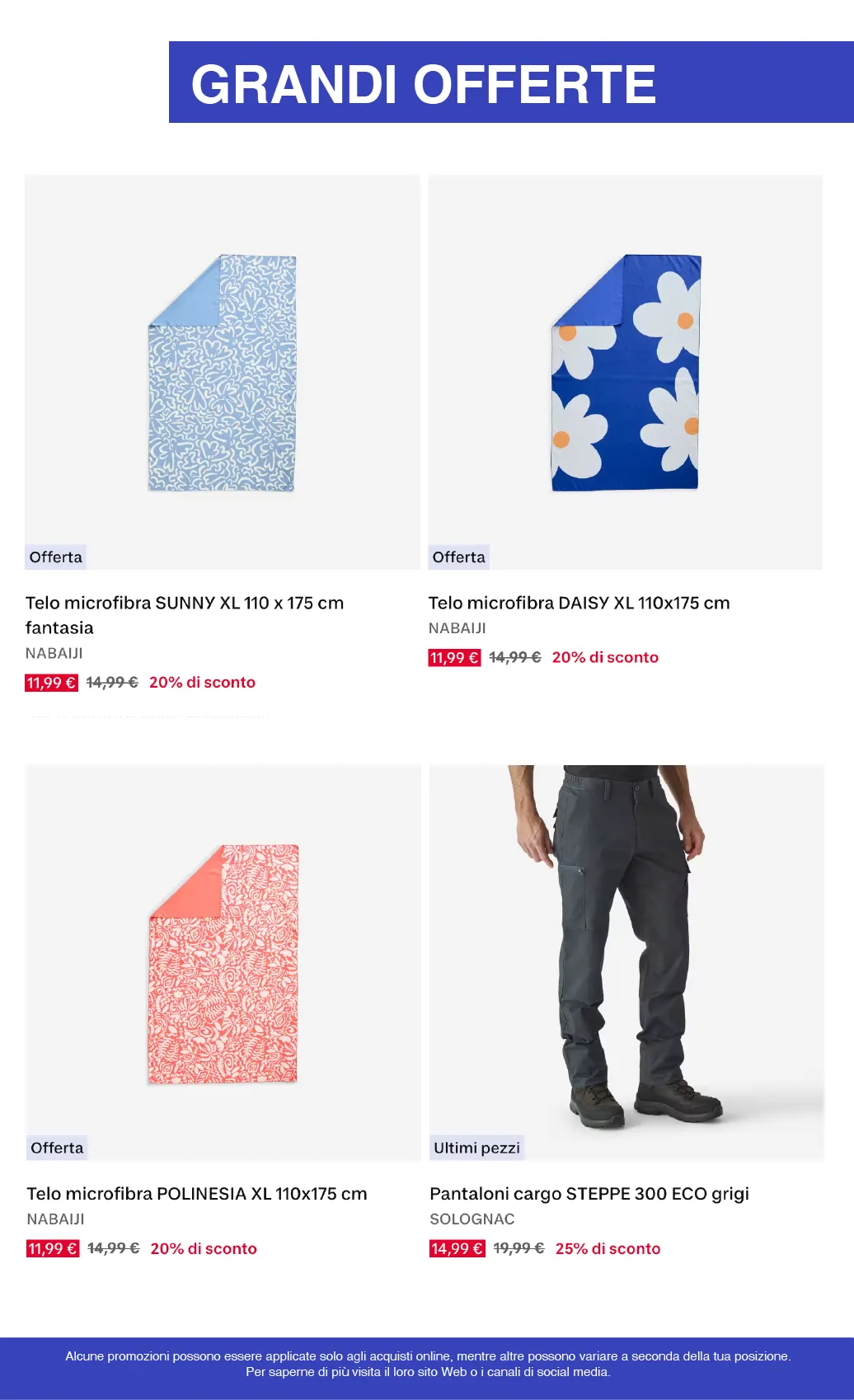Click the Telo microfibra POLINESIA XL title
Viewport: 854px width, 1400px height.
[196, 1193]
